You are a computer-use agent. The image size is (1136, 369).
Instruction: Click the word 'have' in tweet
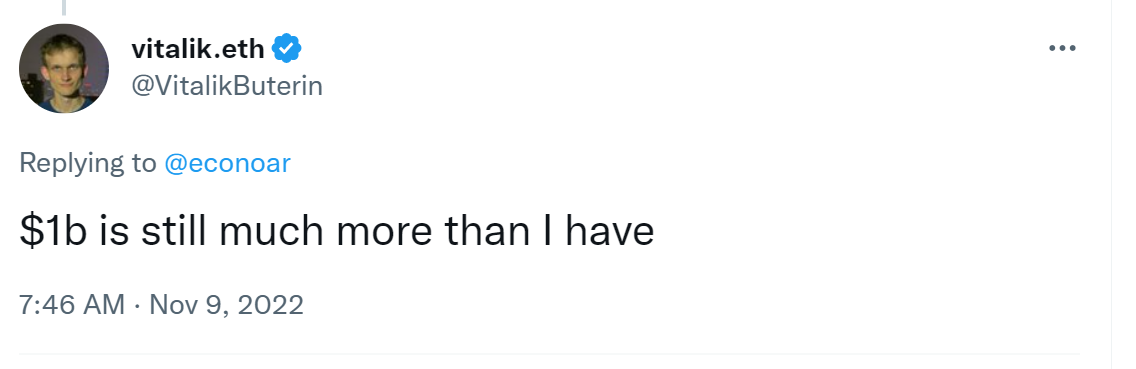click(x=609, y=232)
